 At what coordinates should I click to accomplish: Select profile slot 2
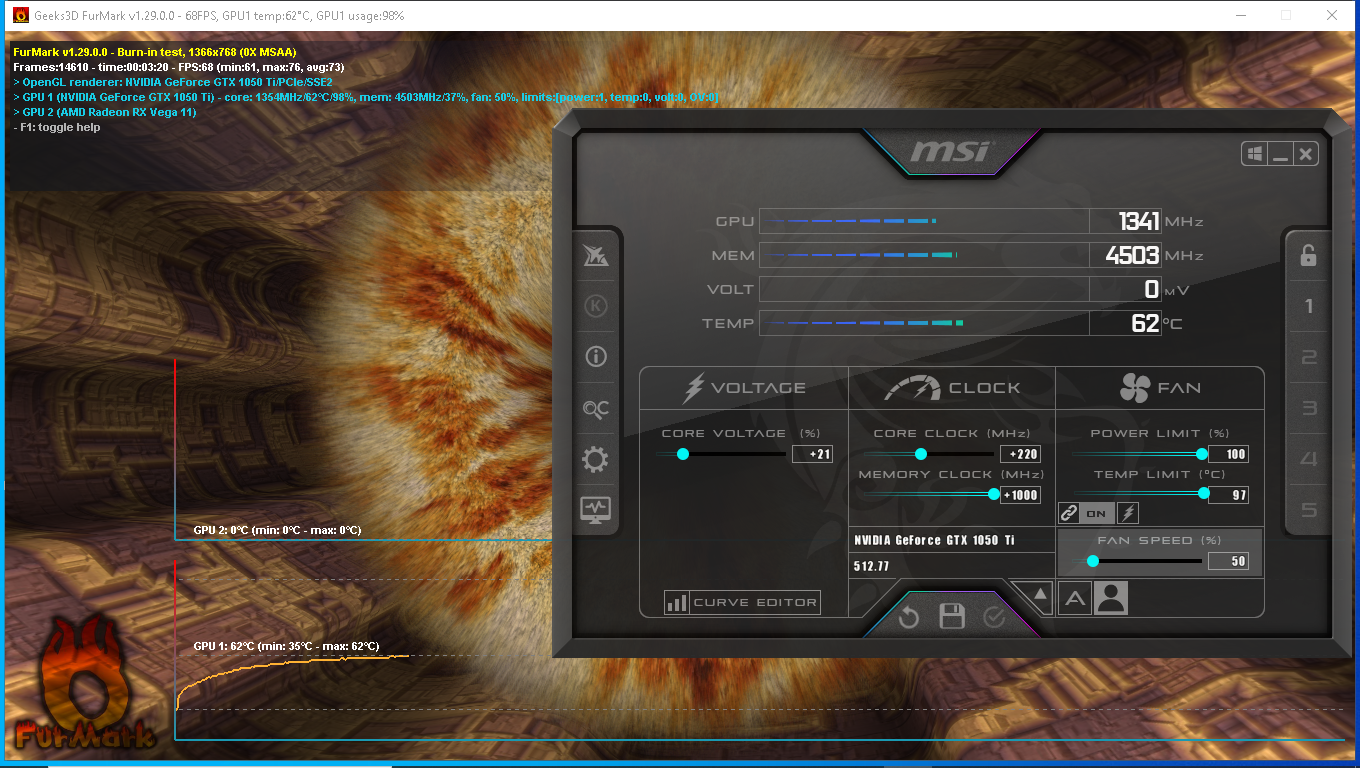click(1308, 357)
